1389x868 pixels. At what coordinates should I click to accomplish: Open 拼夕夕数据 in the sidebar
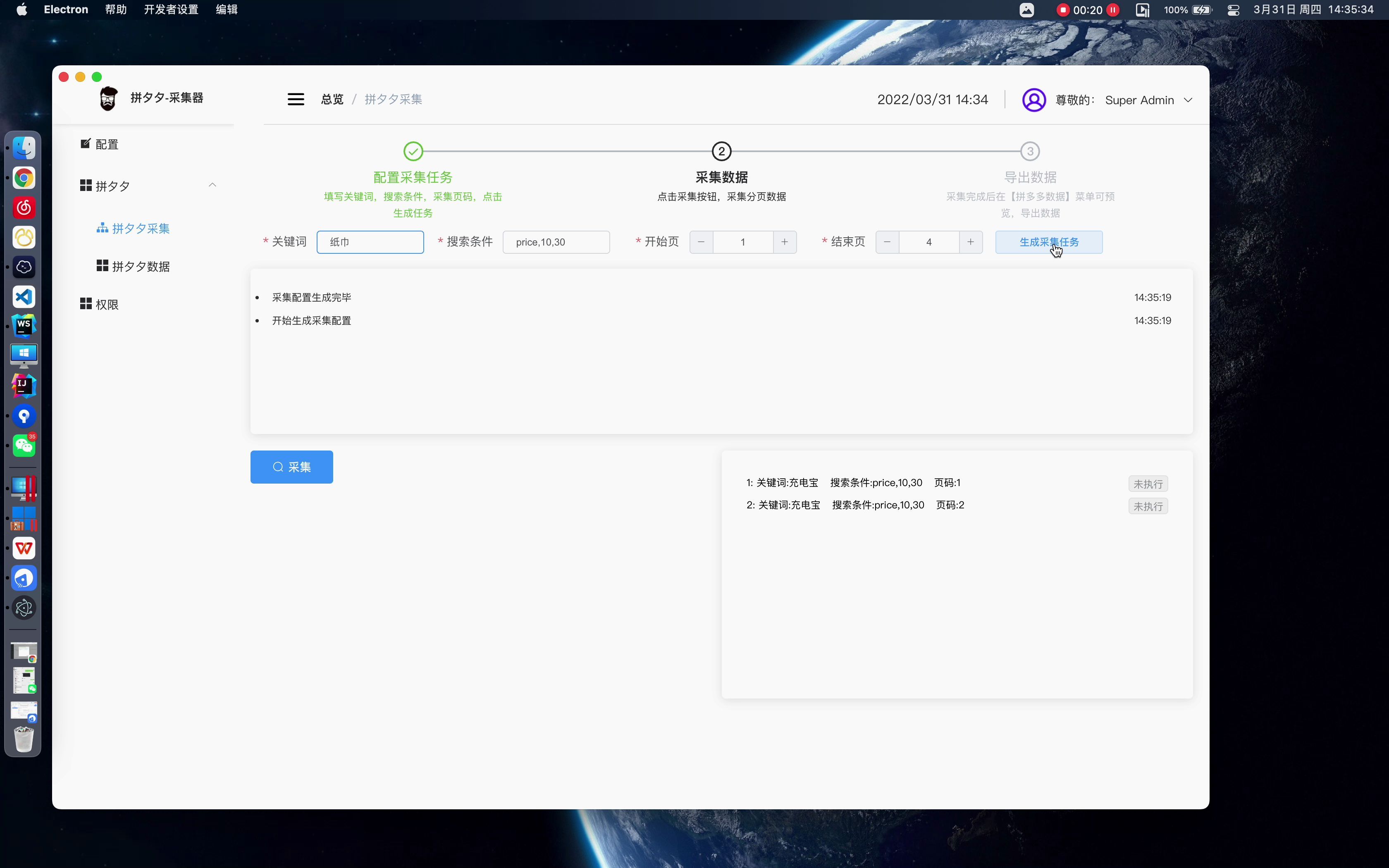(133, 266)
